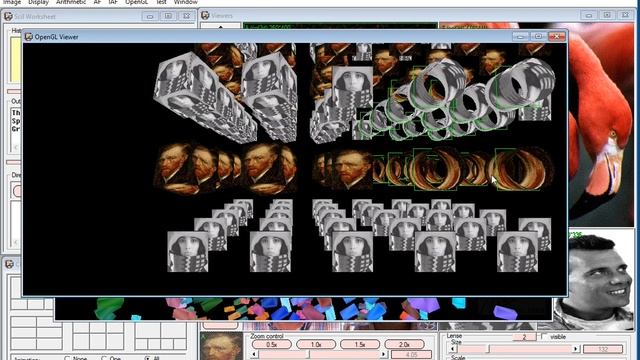Minimize the Viewers window
Viewport: 640px width, 360px height.
point(589,15)
